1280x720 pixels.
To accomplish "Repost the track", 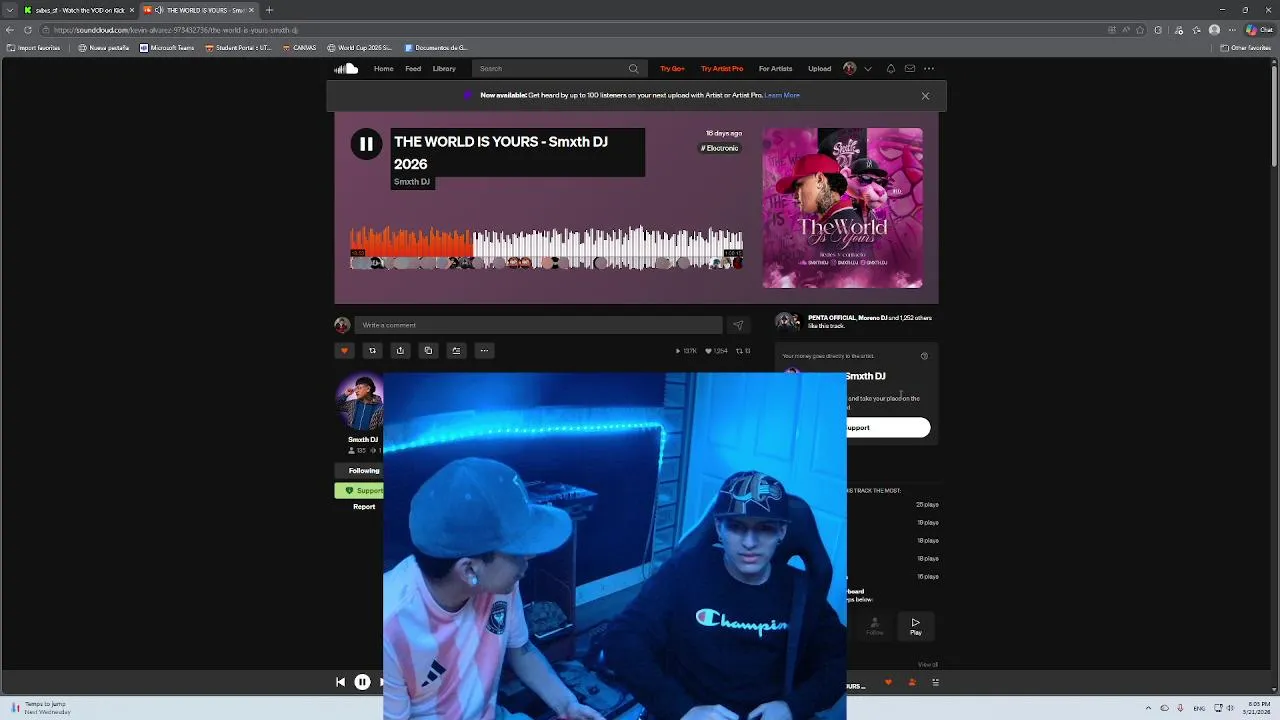I will 372,351.
